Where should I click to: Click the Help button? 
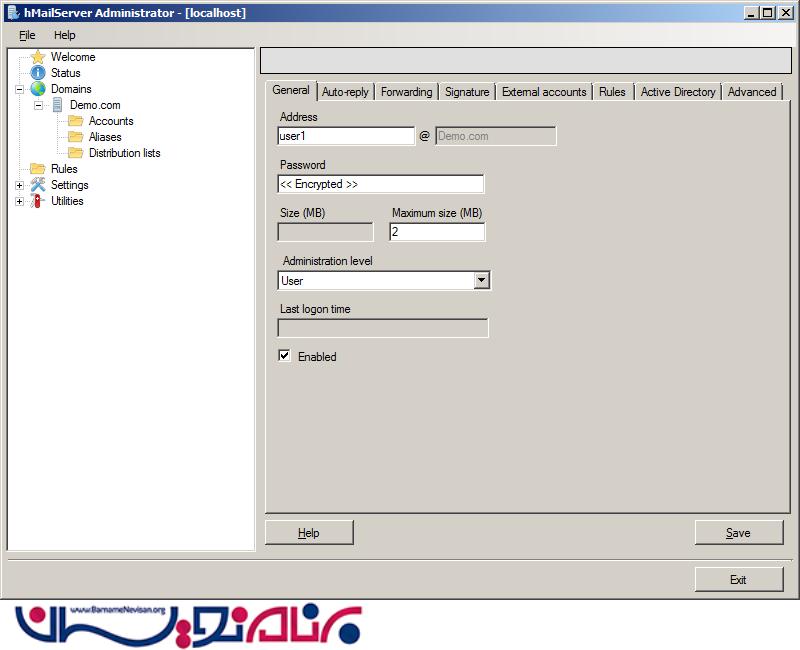click(309, 533)
